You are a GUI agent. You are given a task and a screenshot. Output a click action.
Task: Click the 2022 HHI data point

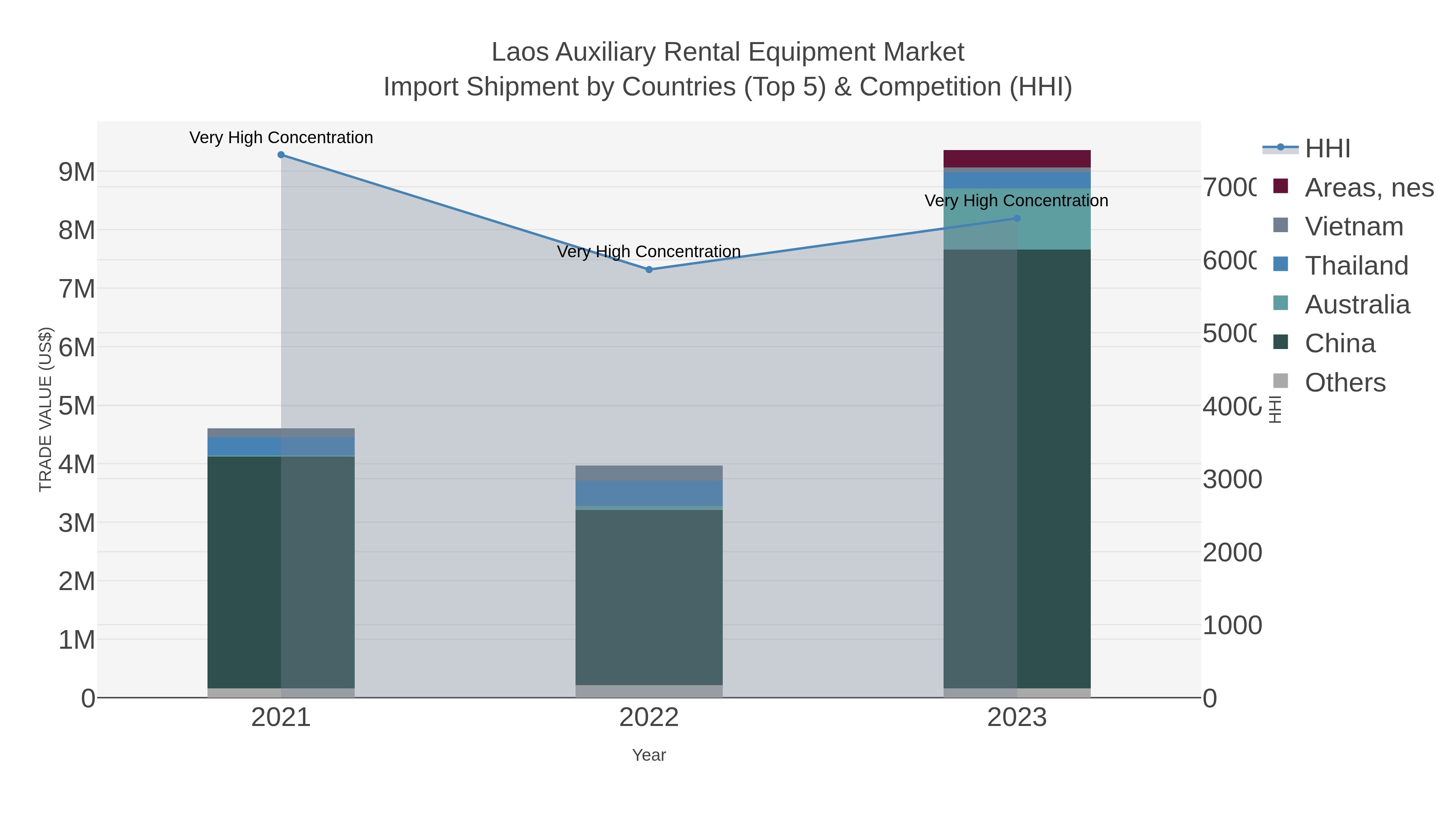pyautogui.click(x=649, y=270)
